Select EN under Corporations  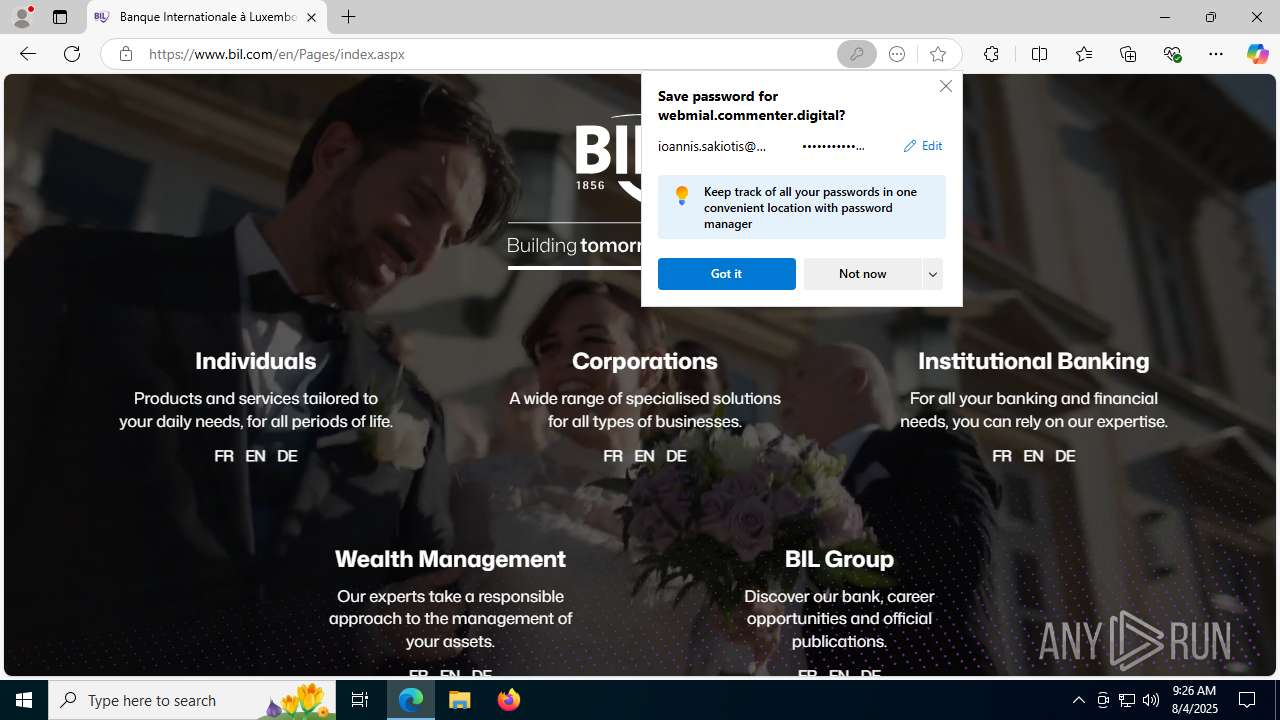click(x=644, y=456)
